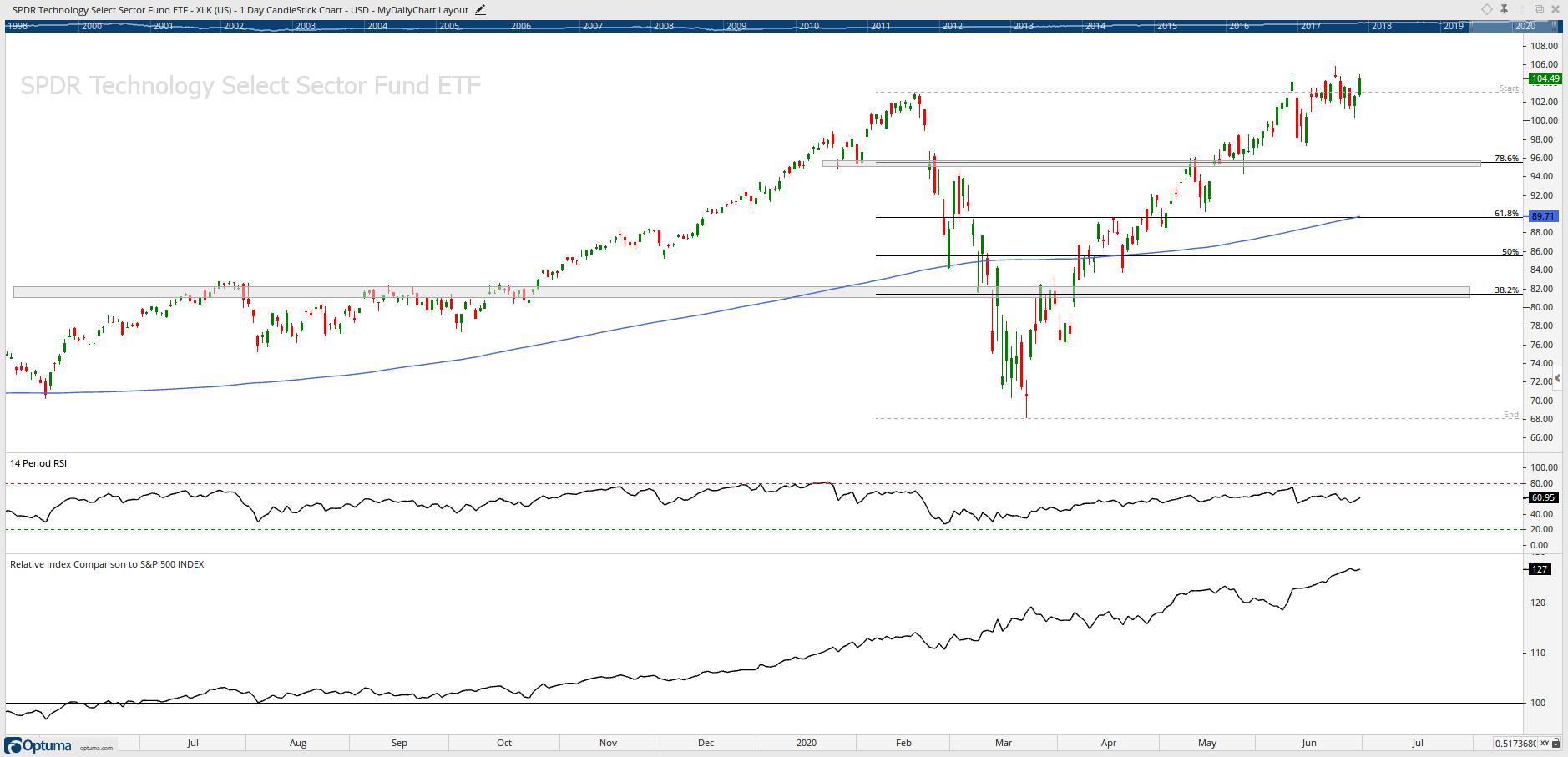Click the 127 relative index value tag
Viewport: 1568px width, 757px height.
1540,569
